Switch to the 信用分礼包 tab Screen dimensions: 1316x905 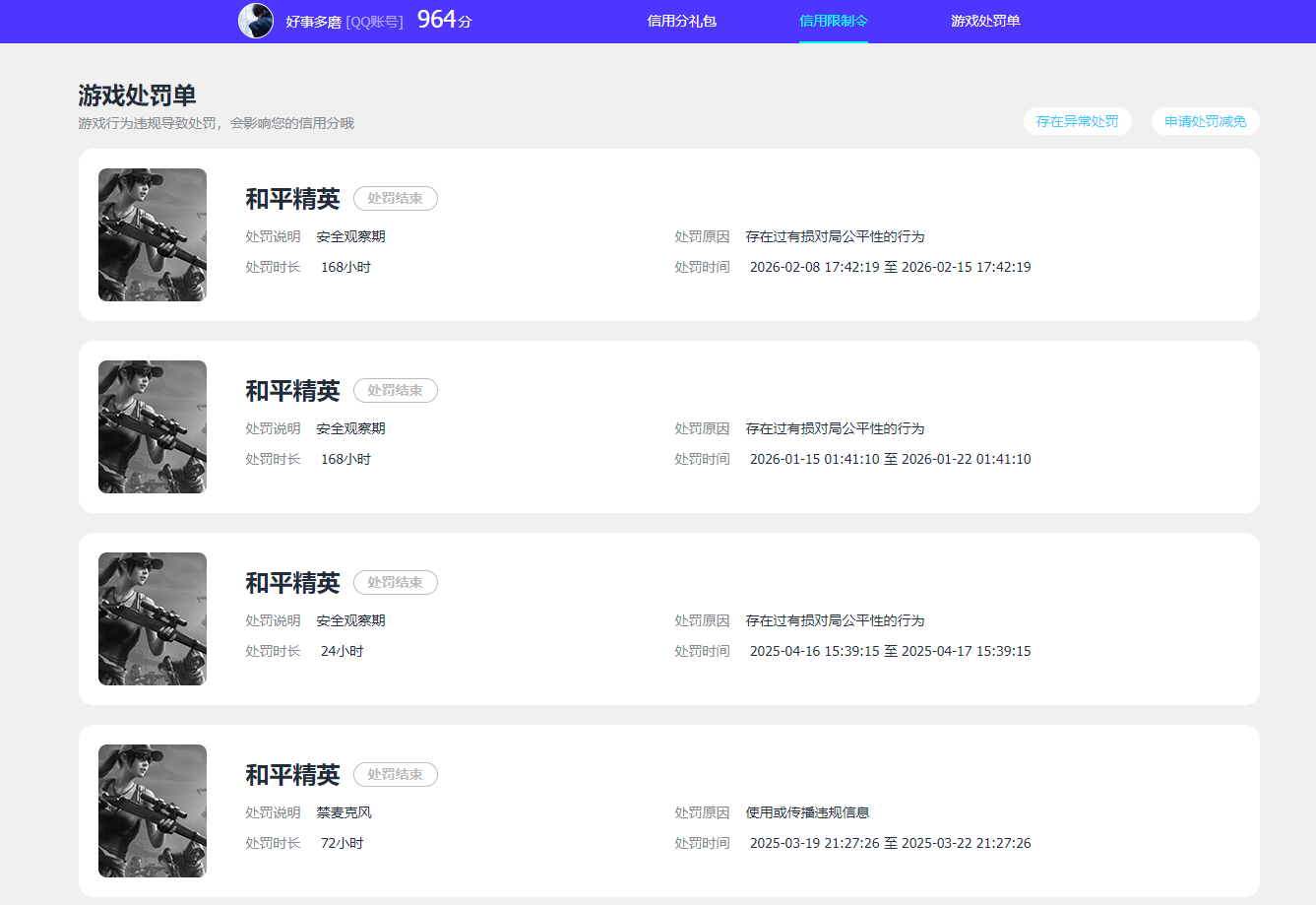(x=683, y=21)
